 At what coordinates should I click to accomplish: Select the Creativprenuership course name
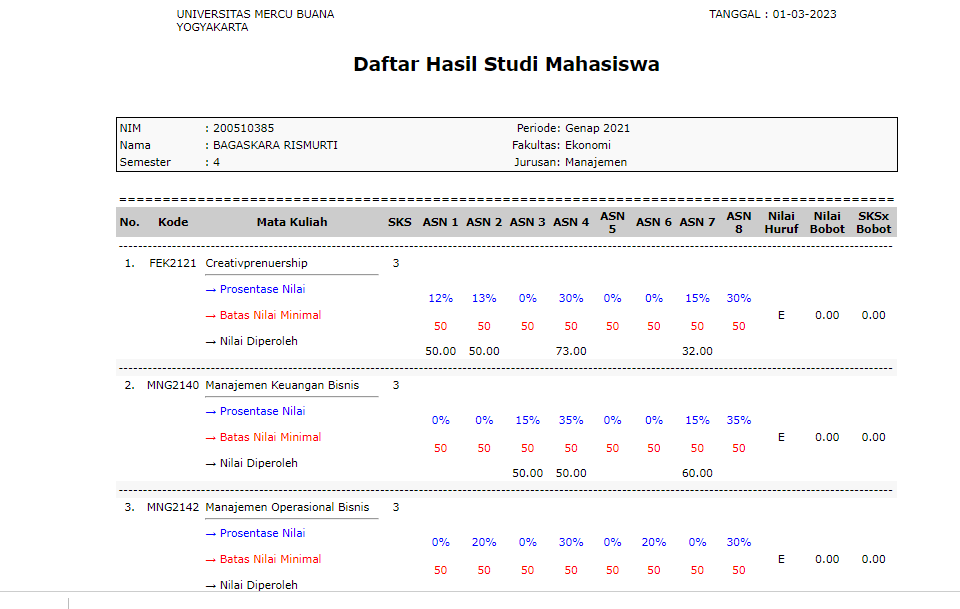(x=256, y=263)
